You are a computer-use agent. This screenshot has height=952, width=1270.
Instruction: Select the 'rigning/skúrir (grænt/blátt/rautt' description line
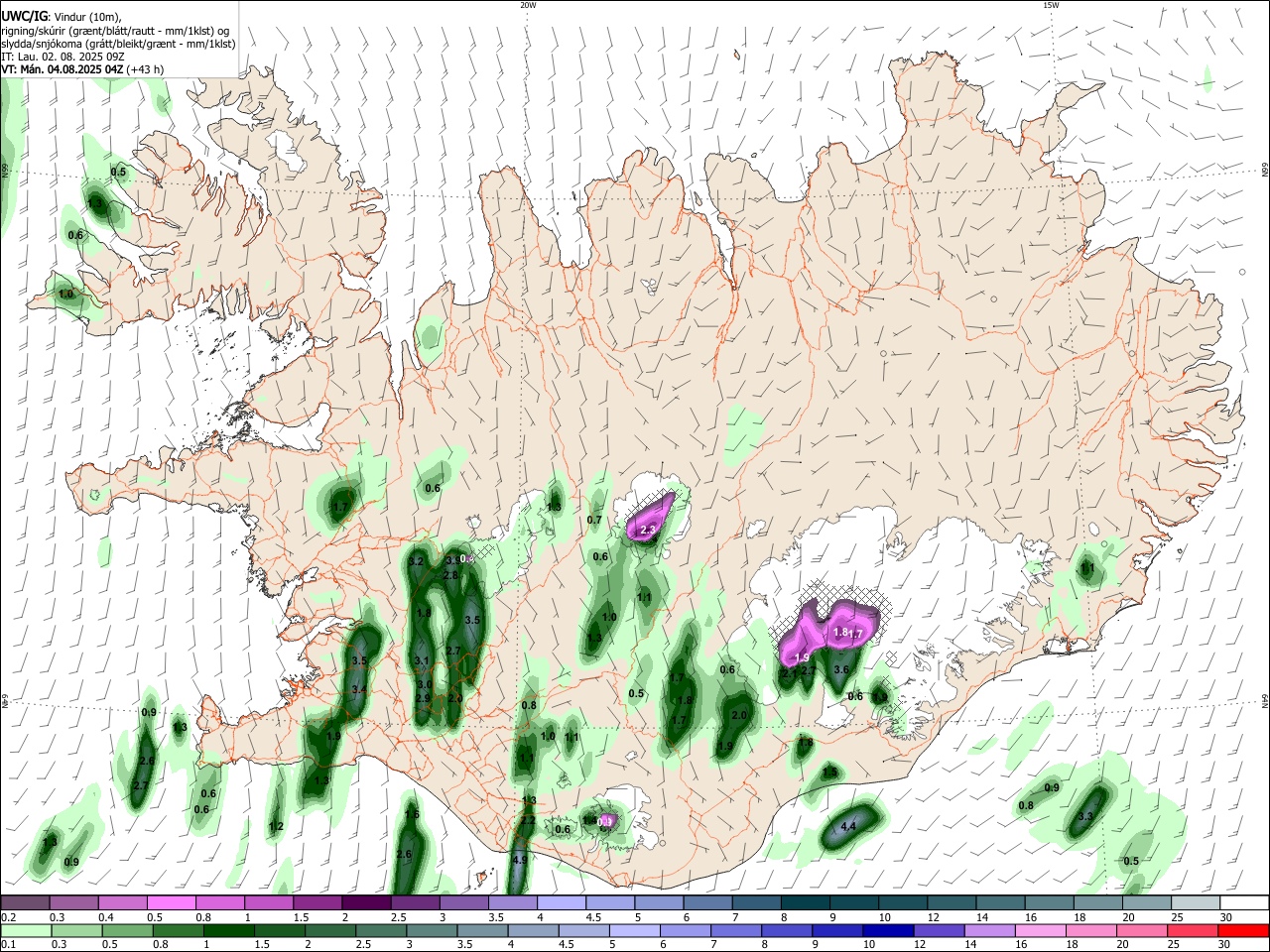click(114, 30)
